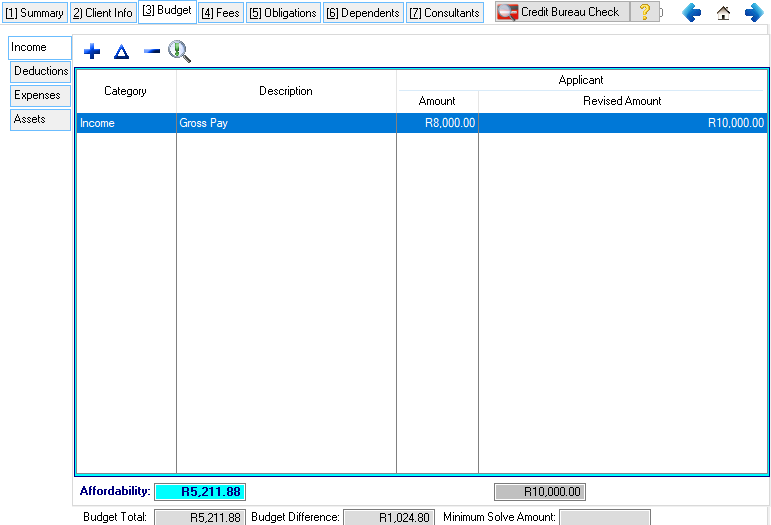Select the Deductions side tab

[41, 71]
